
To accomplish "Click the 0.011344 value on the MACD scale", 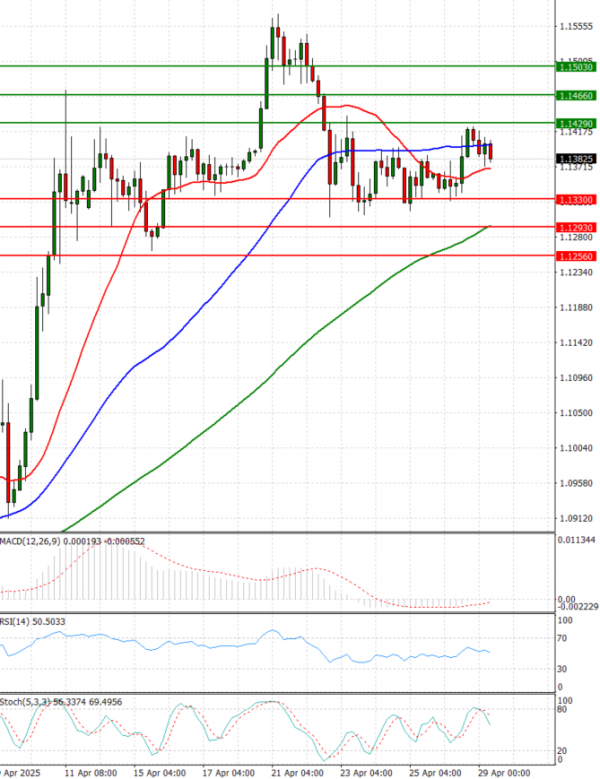I will (579, 541).
